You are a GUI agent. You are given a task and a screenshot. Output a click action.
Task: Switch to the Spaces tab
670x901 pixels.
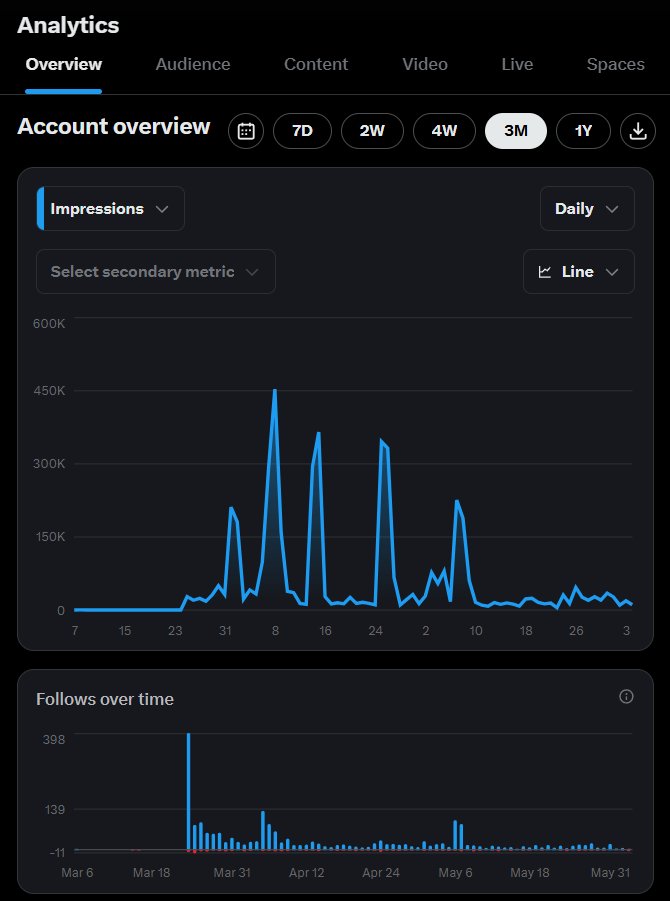coord(615,64)
